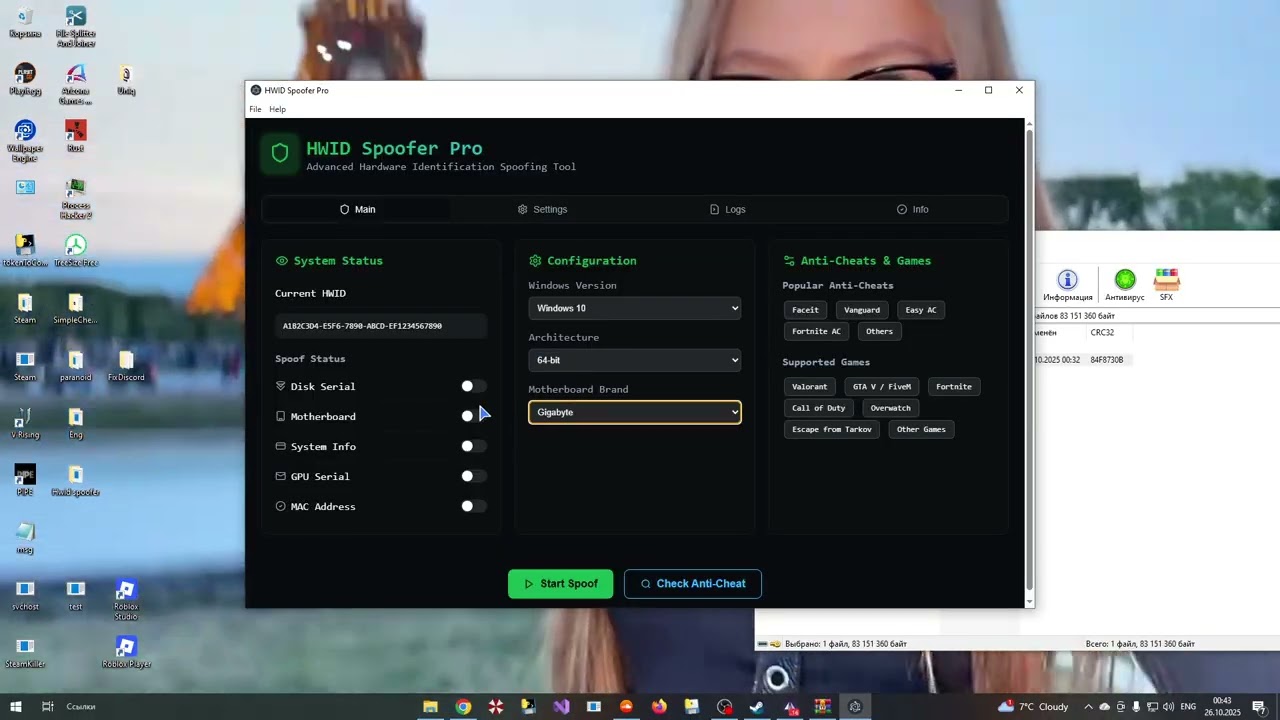Click the CRC32 column header

1102,332
